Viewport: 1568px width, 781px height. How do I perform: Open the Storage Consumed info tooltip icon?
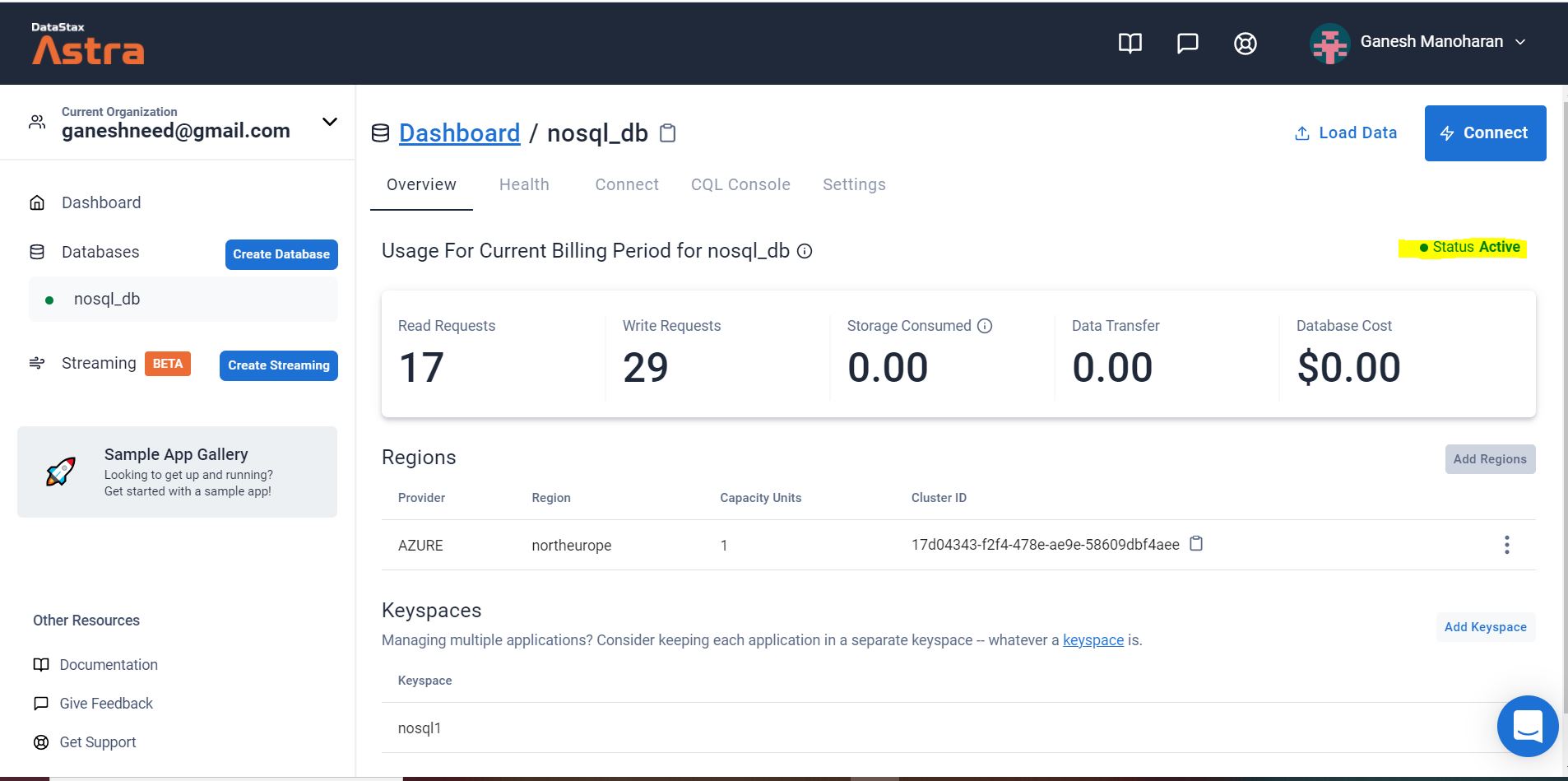click(x=986, y=326)
